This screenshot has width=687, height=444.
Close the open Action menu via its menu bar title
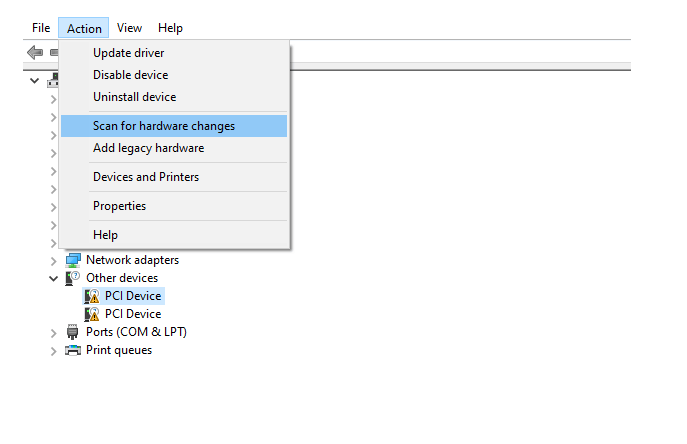click(84, 28)
